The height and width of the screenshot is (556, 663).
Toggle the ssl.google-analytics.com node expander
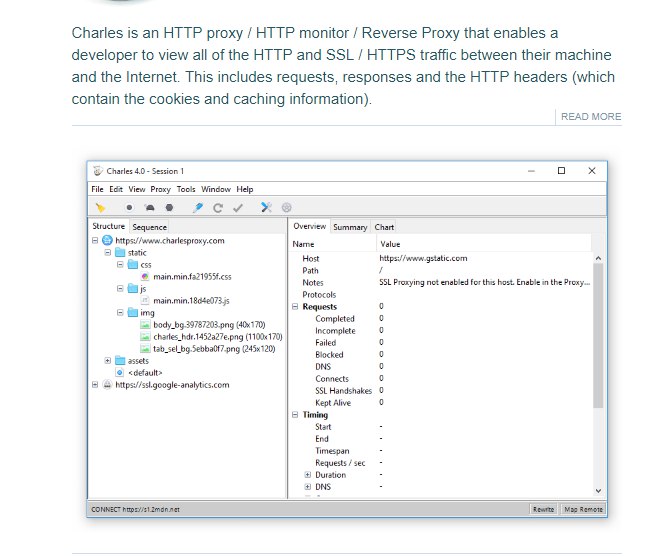(x=95, y=385)
